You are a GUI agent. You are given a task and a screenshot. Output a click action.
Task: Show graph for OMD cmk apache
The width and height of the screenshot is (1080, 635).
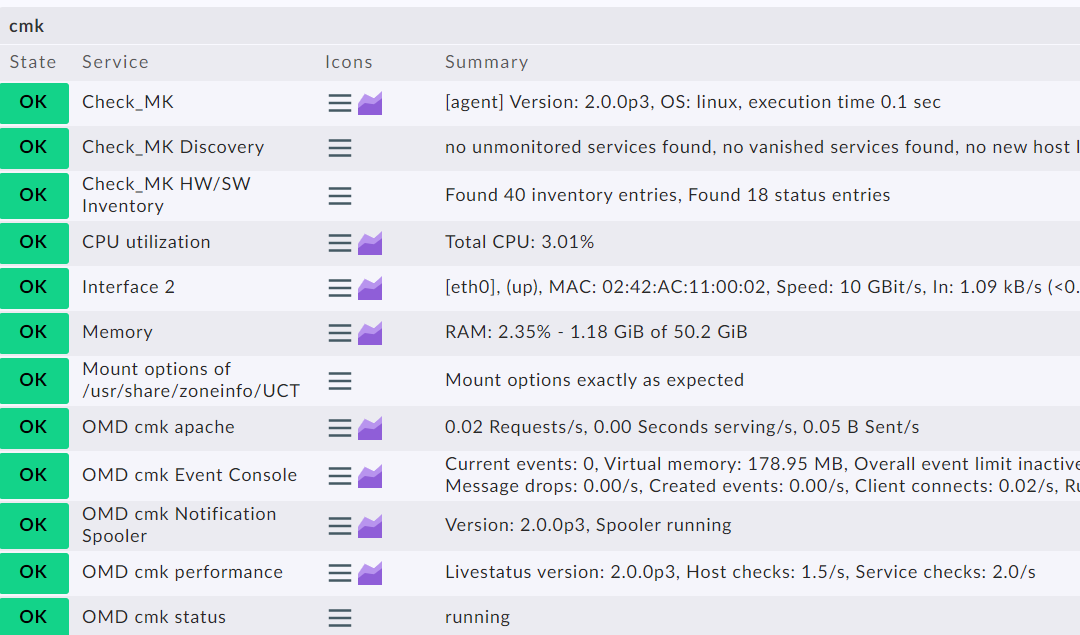[370, 428]
